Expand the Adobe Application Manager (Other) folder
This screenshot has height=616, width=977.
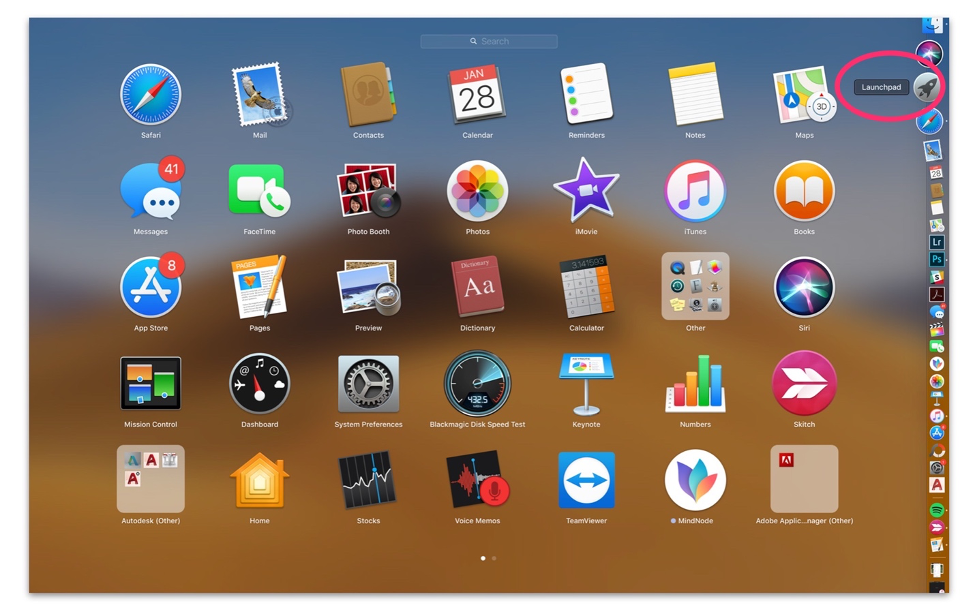804,478
